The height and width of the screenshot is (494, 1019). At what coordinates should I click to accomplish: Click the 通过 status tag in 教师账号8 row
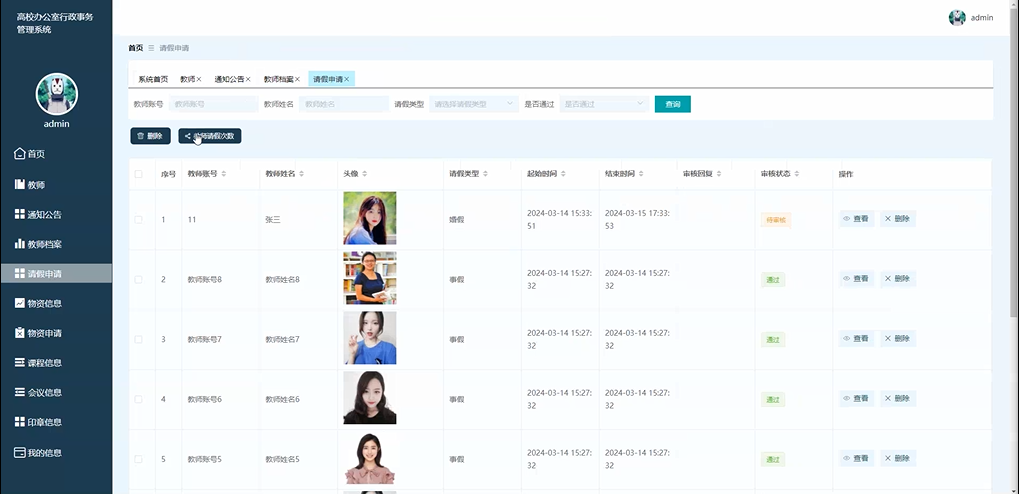click(773, 280)
